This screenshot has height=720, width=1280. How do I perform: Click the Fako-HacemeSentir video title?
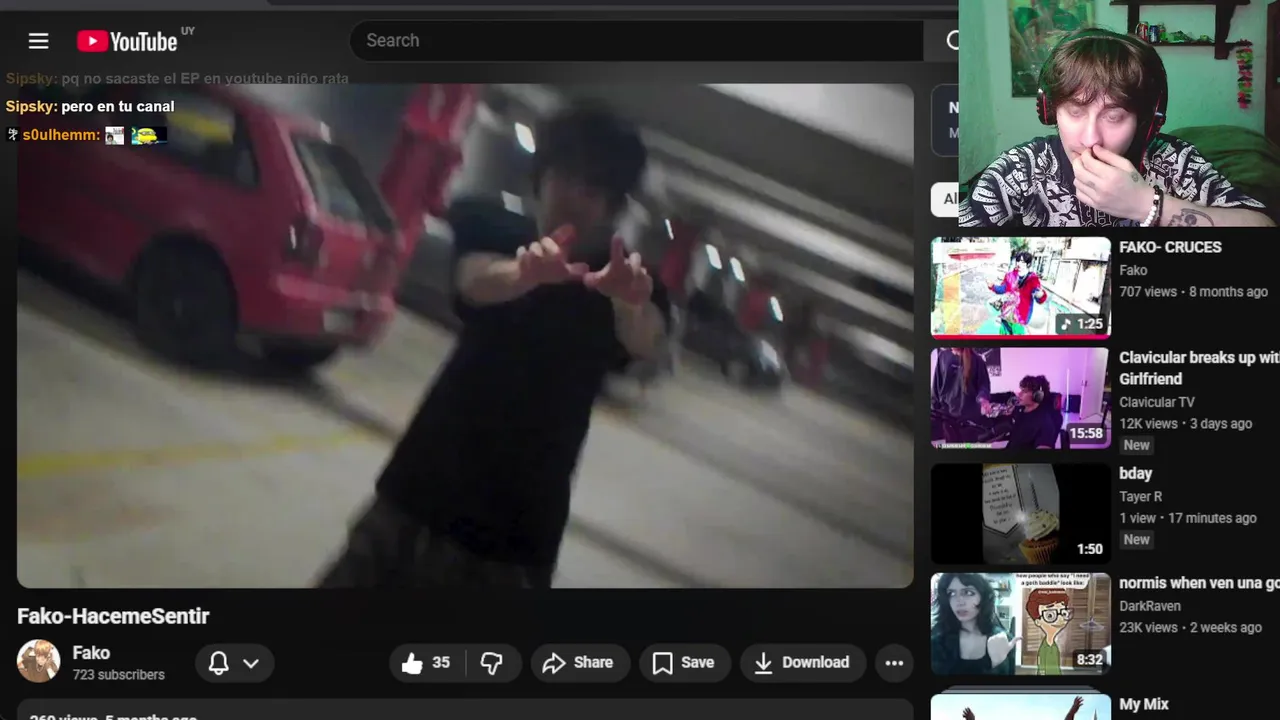(113, 616)
